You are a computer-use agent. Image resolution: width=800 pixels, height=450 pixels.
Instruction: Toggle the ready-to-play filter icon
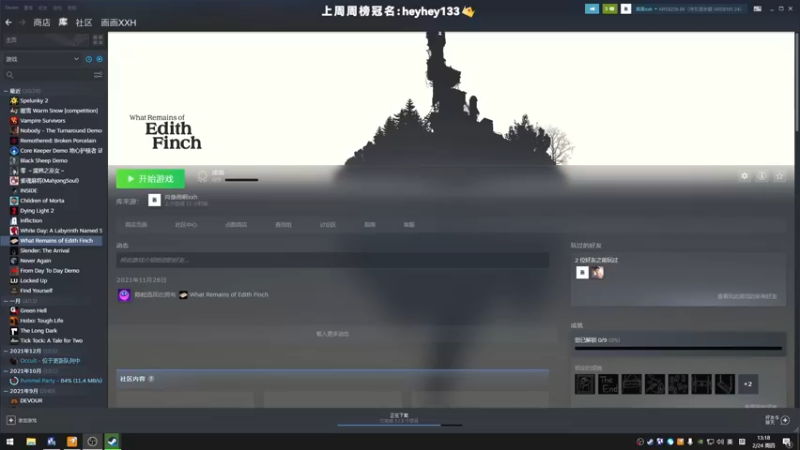[99, 59]
